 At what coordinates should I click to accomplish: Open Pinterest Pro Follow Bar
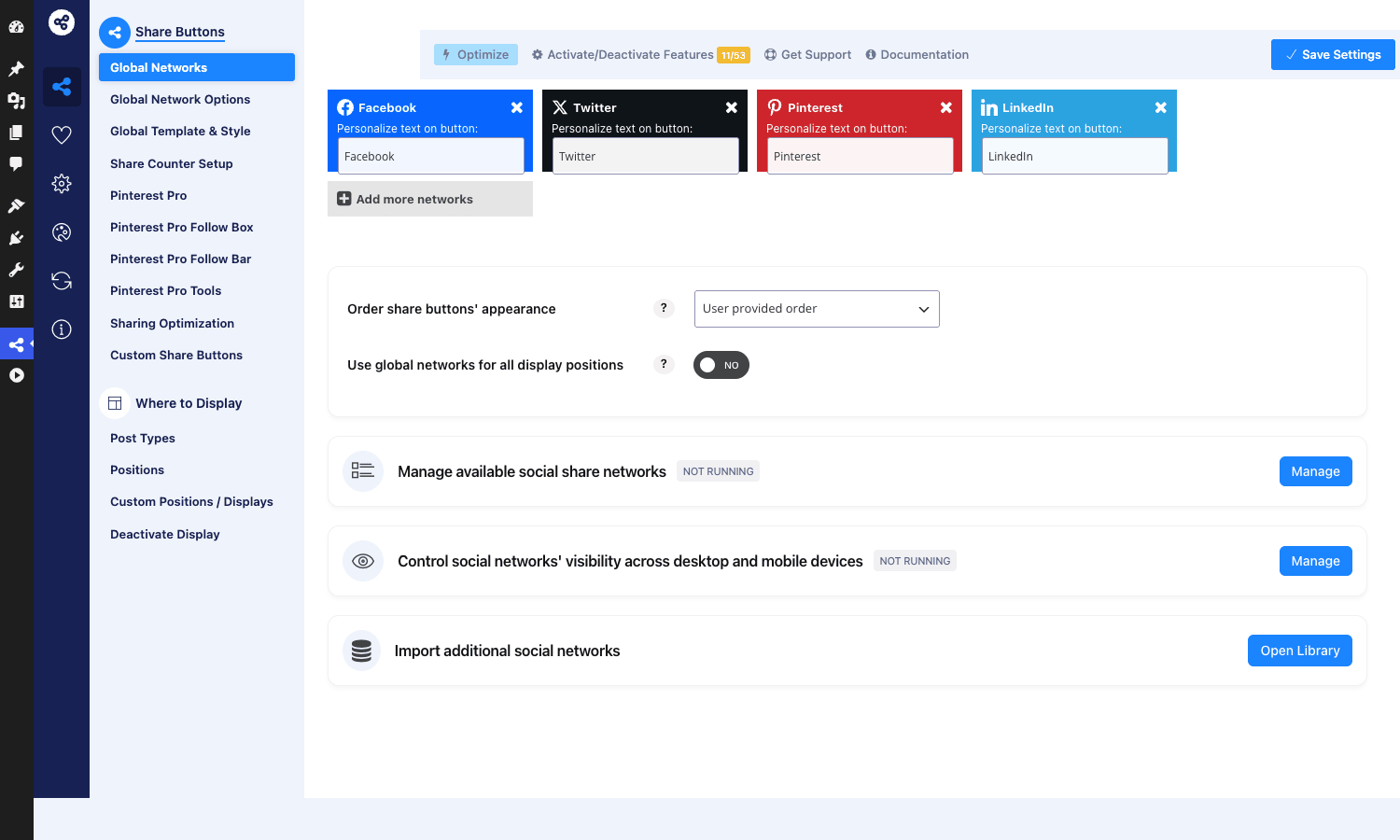pyautogui.click(x=181, y=259)
